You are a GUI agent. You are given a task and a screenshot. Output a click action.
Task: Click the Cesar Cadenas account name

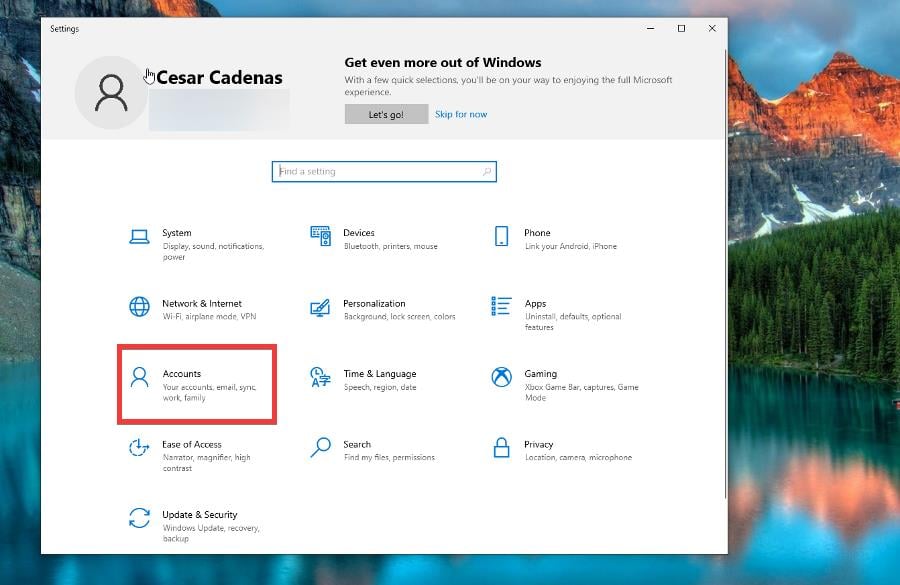tap(219, 78)
